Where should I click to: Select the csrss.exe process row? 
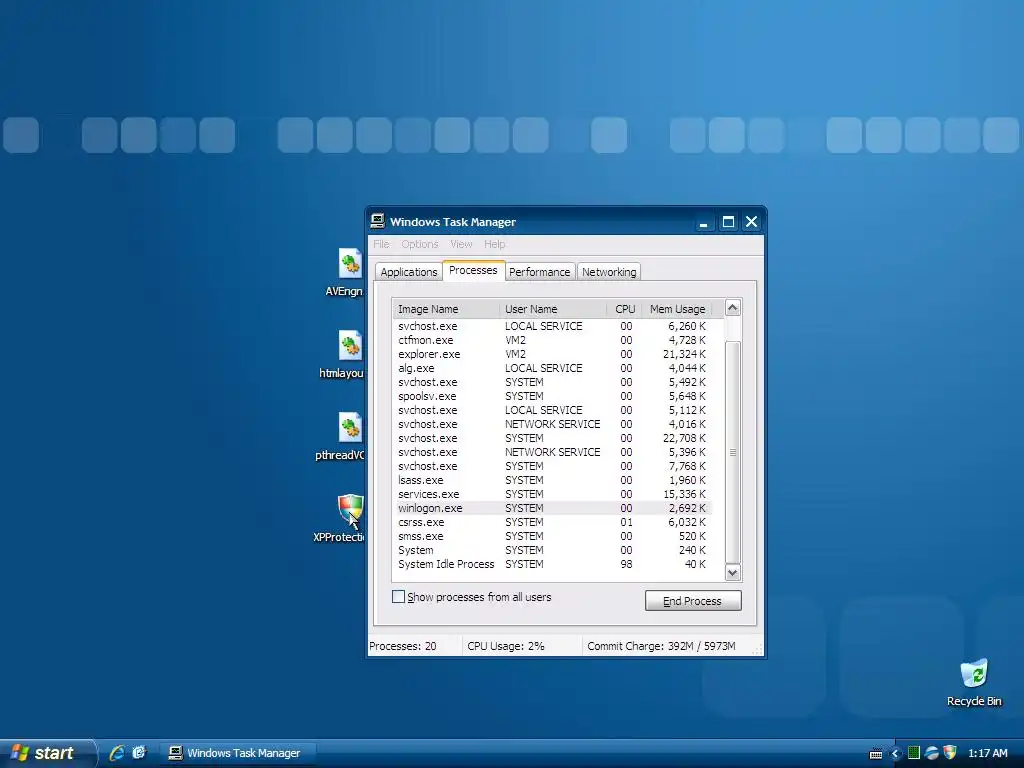tap(552, 522)
